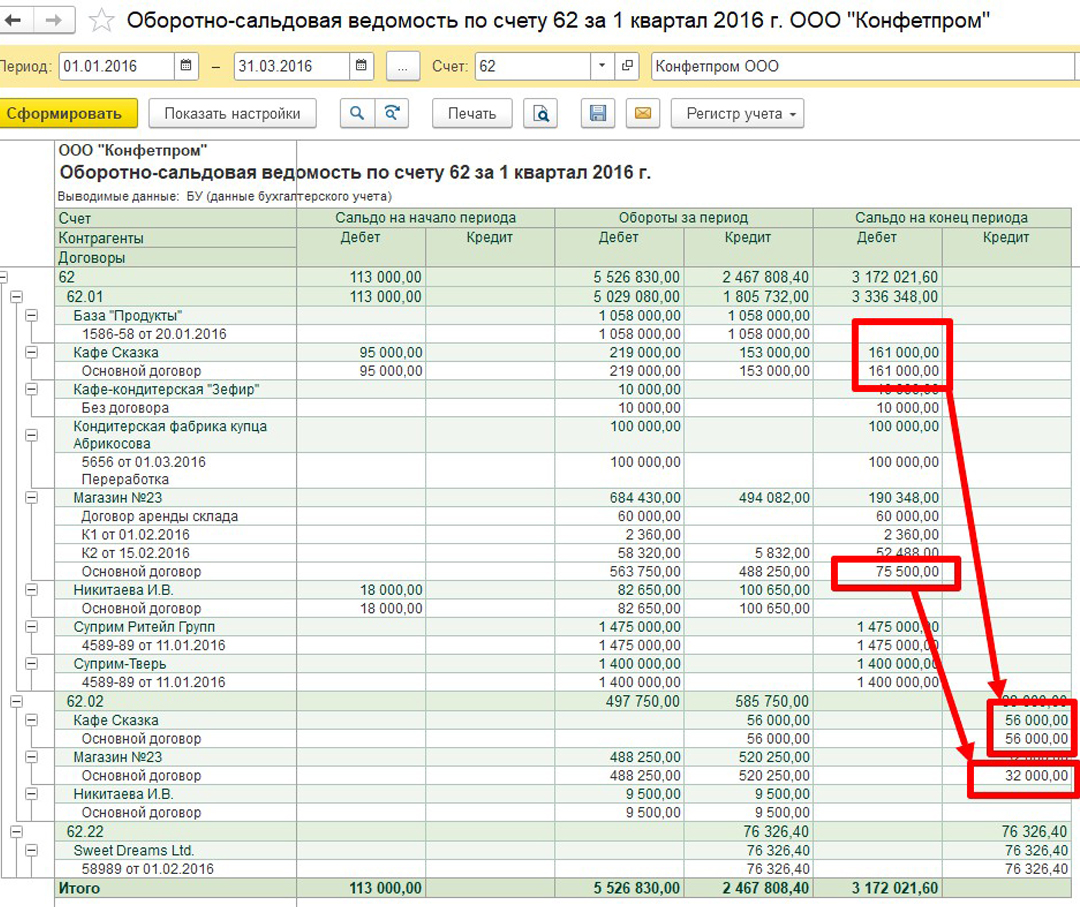
Task: Click the Печать button
Action: pyautogui.click(x=471, y=114)
